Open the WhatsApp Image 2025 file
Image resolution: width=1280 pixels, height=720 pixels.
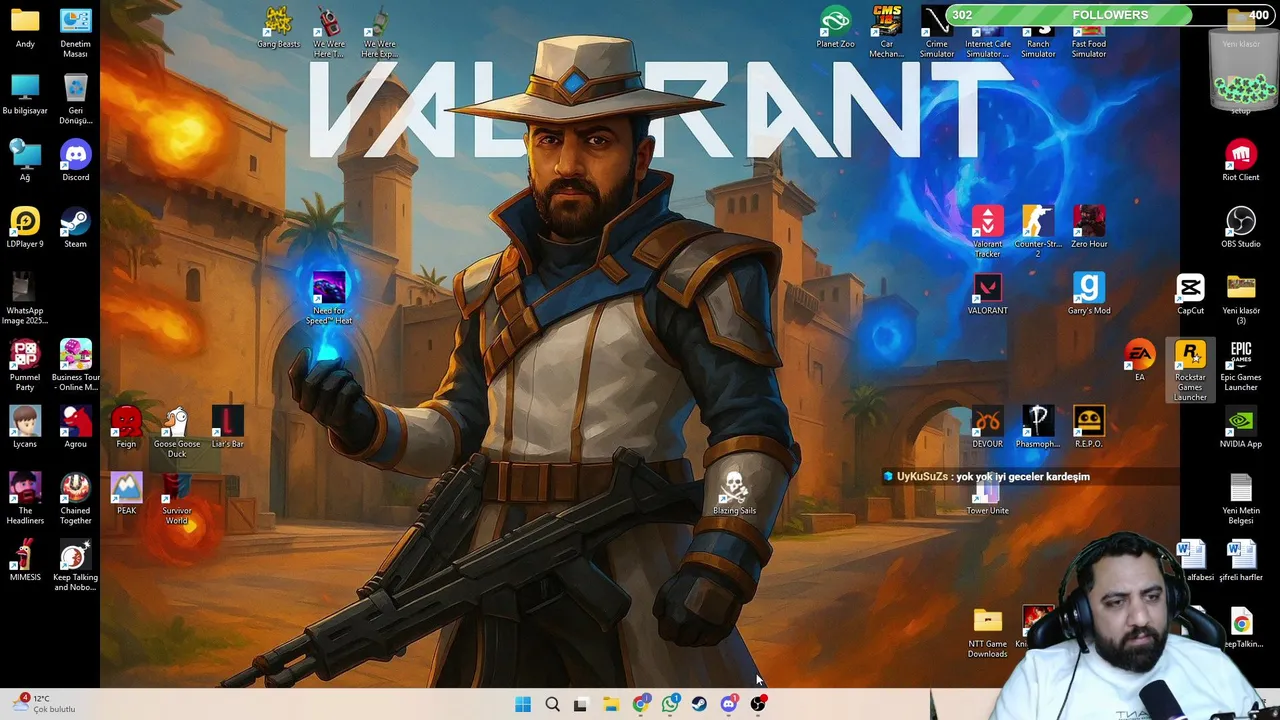pos(25,299)
